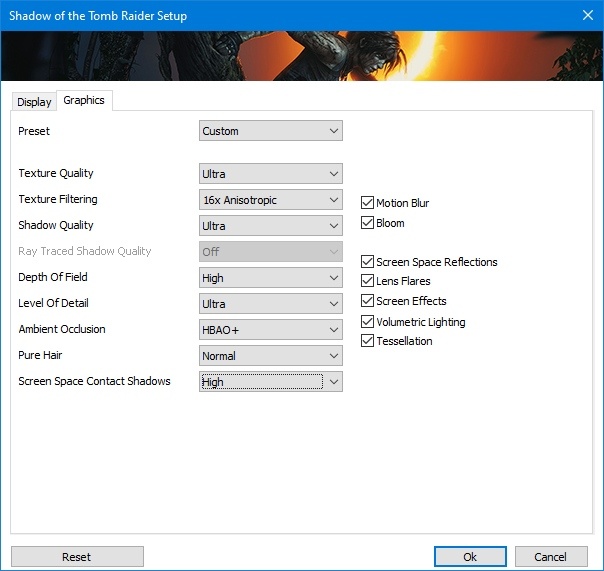Select the Graphics tab

(x=84, y=100)
